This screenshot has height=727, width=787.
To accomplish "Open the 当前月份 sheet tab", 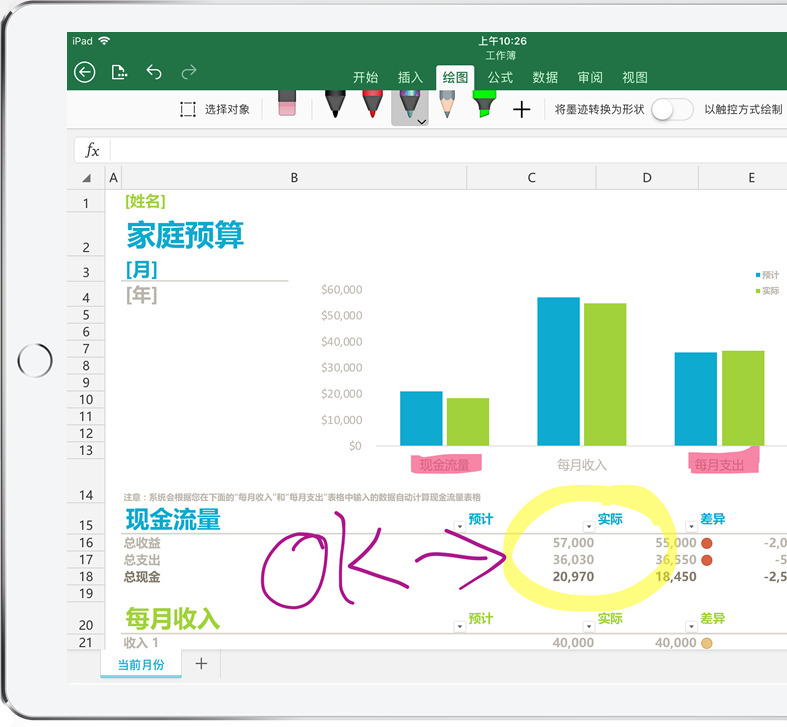I will tap(141, 664).
